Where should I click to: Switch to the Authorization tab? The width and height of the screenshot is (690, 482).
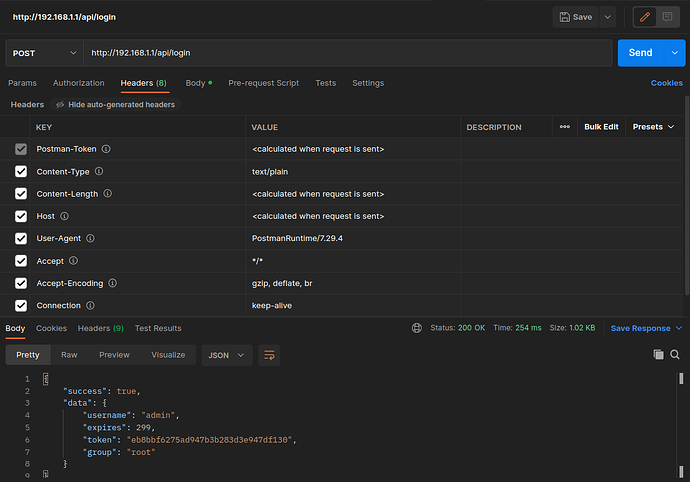pyautogui.click(x=79, y=83)
